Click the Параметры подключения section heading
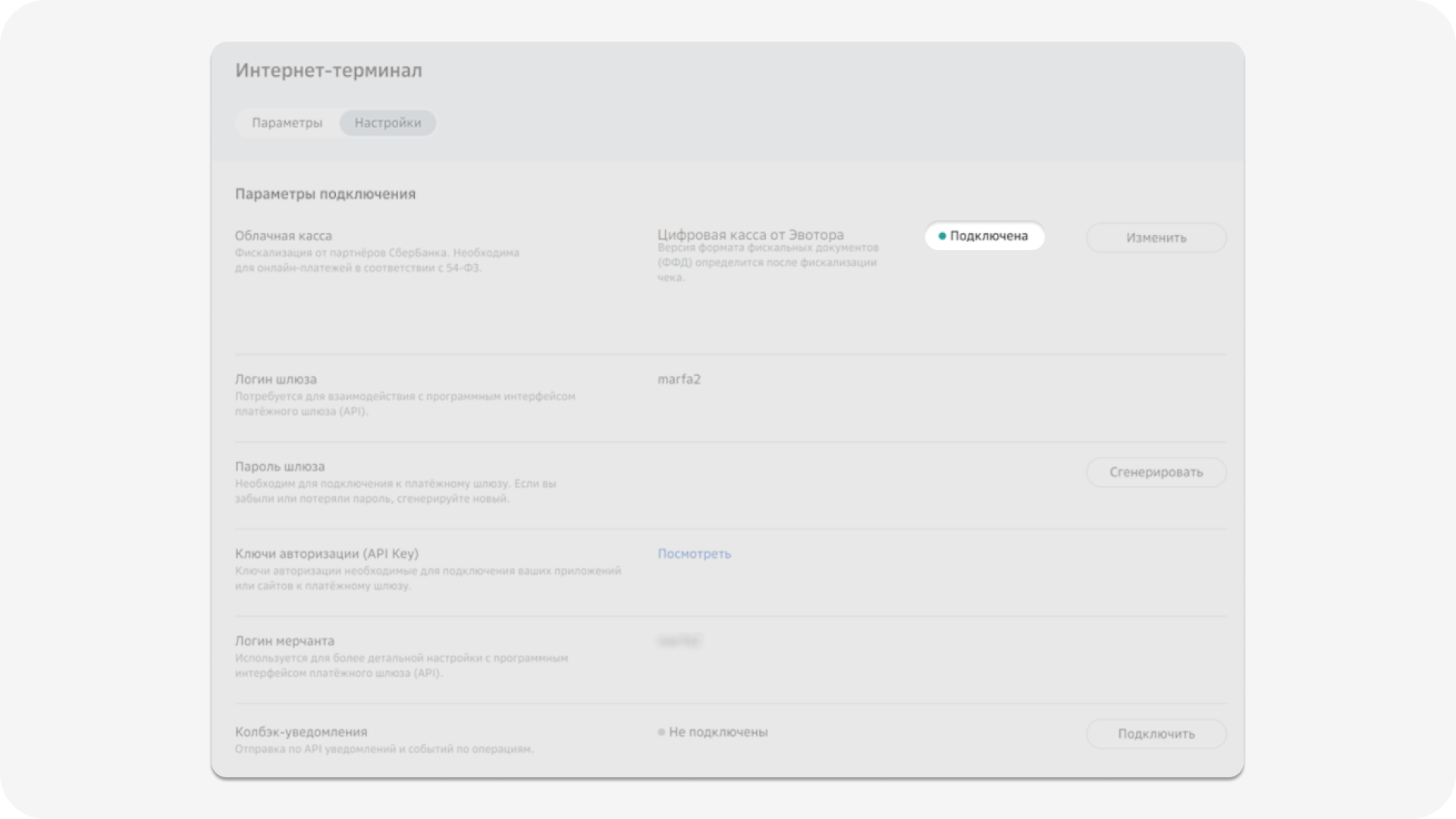The image size is (1456, 819). [x=325, y=194]
